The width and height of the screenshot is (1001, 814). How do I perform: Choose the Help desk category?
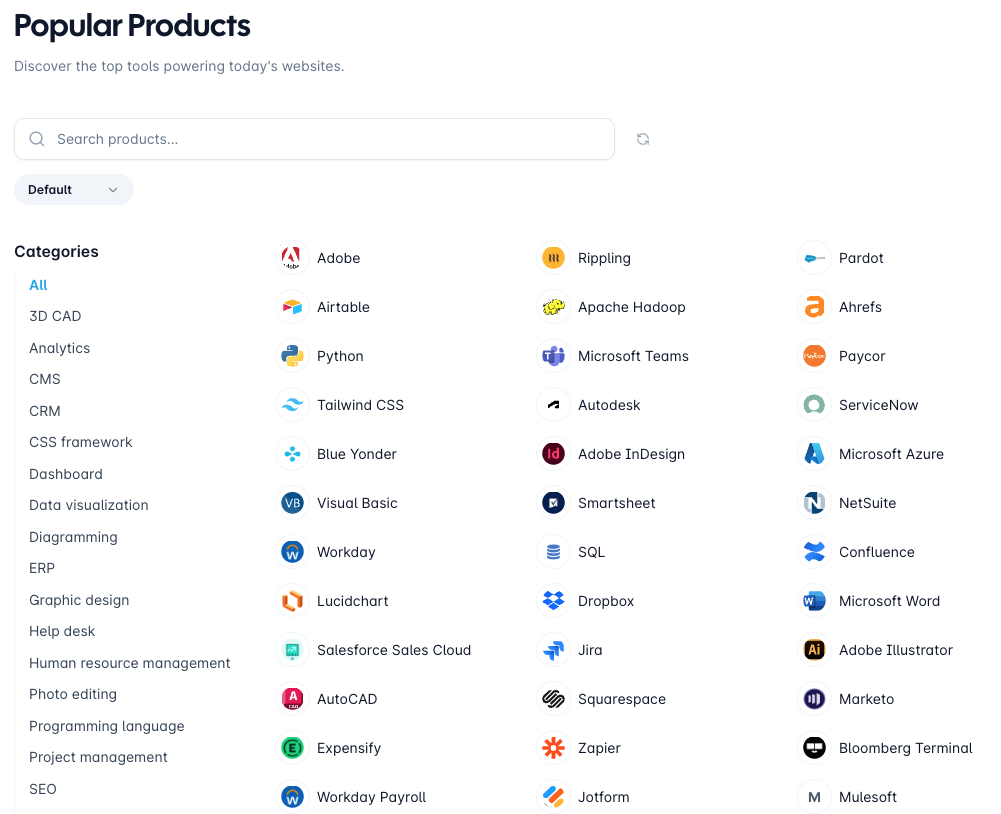coord(62,631)
